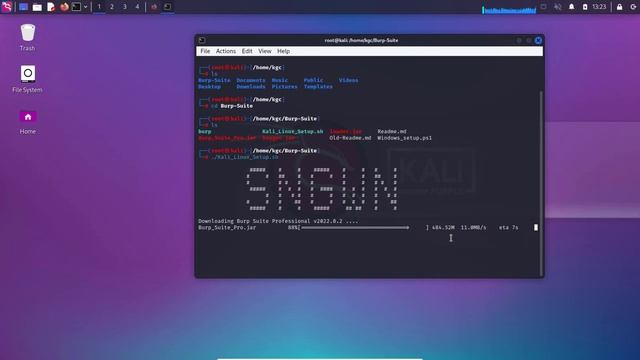
Task: Click 'burp' in the Burp-Suite listing
Action: tap(204, 131)
